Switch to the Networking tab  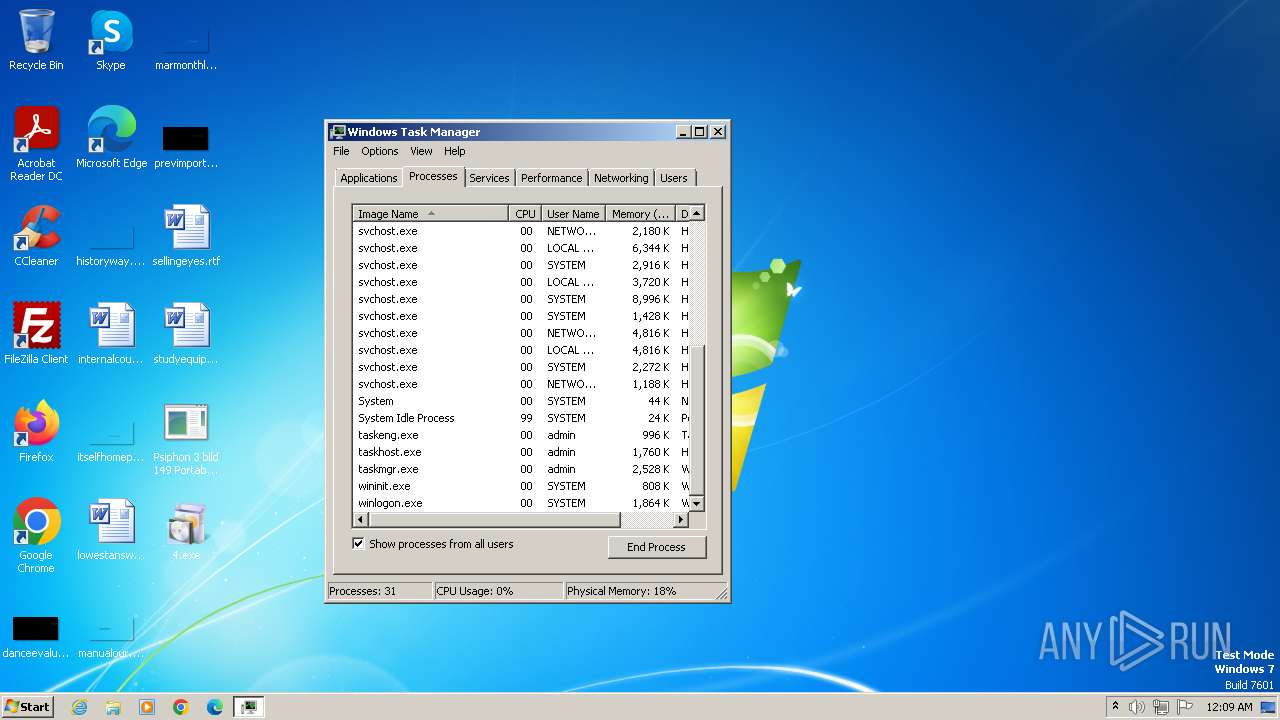(621, 178)
